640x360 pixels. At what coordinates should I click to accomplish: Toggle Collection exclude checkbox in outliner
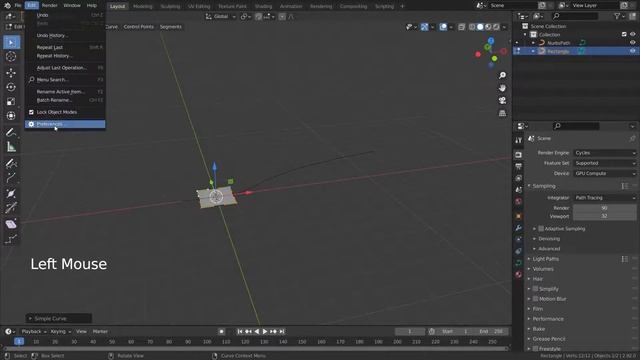click(x=624, y=34)
